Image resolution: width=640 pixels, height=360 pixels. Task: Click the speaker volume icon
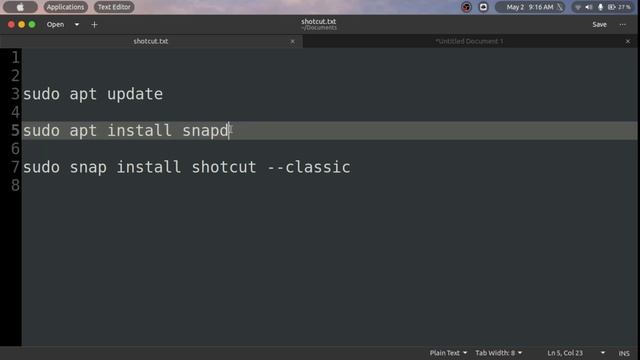click(589, 7)
